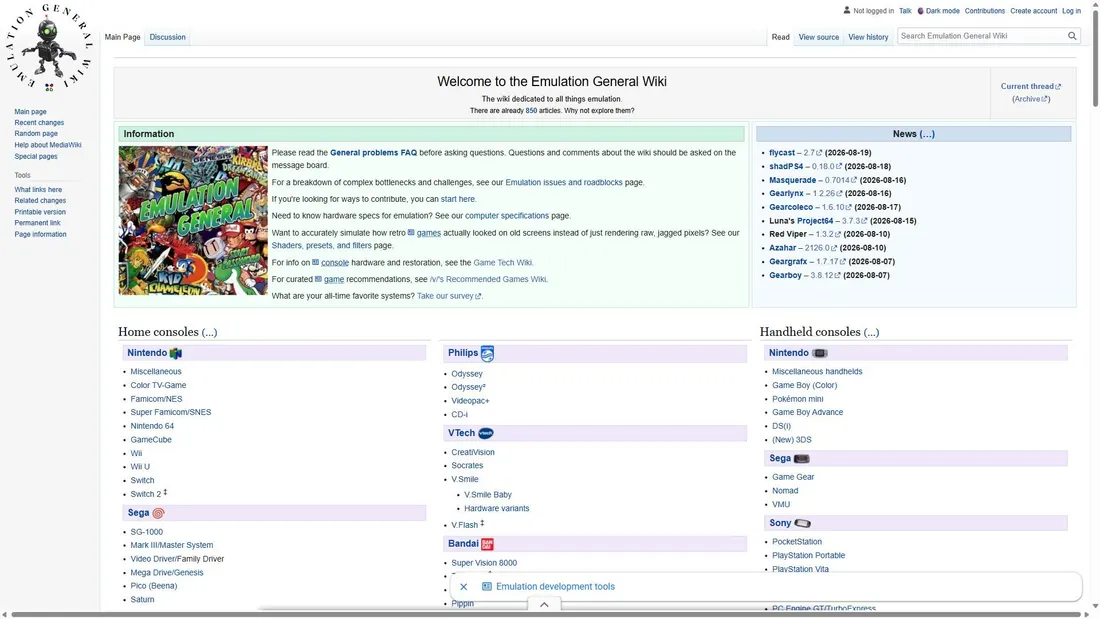
Task: Open Shaders, presets, and filters page
Action: tap(321, 246)
